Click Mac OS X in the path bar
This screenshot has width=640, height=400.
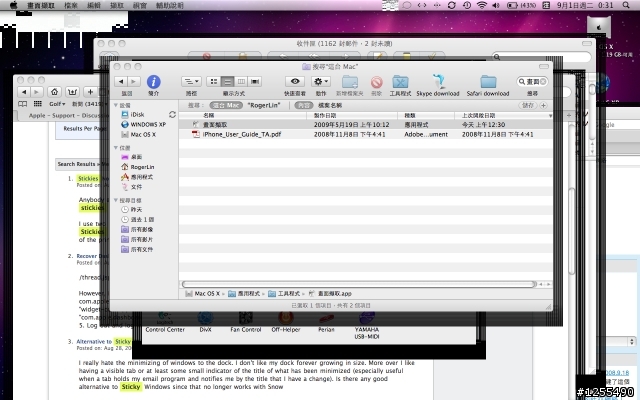(202, 293)
